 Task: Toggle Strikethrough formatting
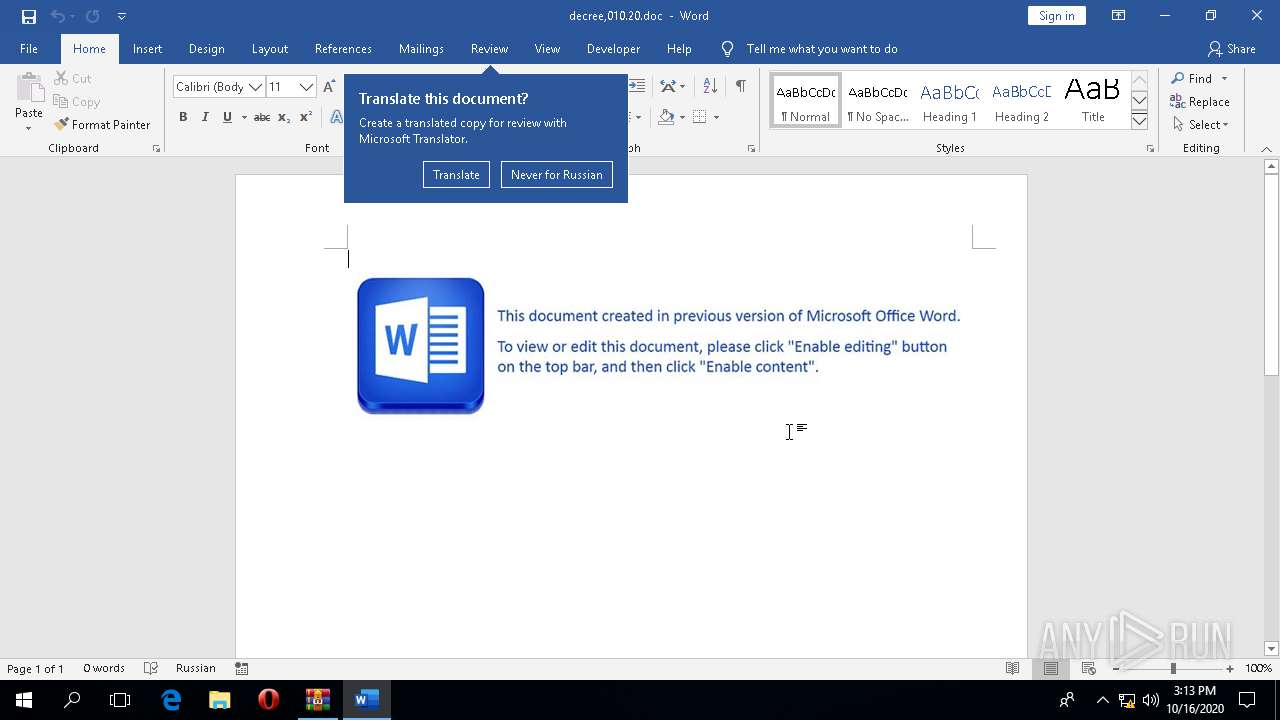(262, 117)
